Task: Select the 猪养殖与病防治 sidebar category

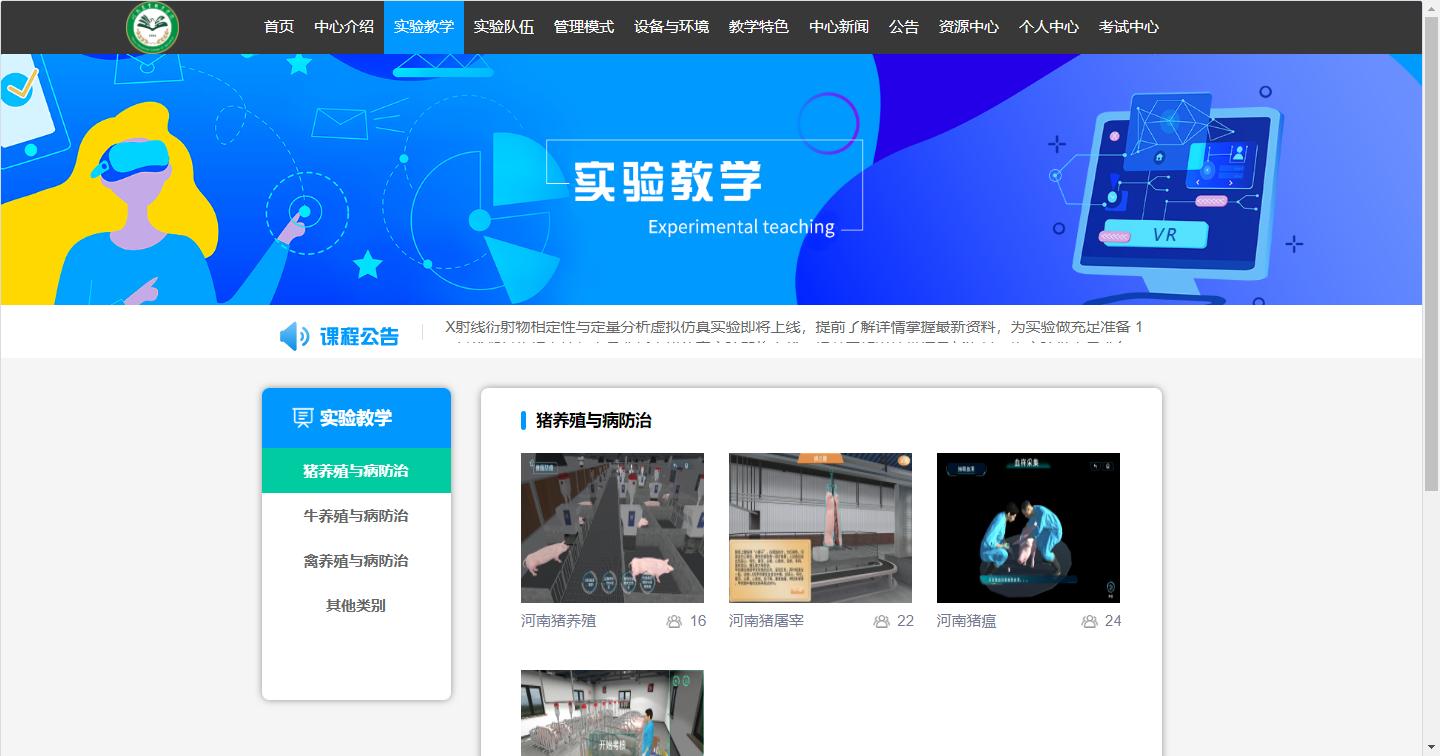Action: point(356,471)
